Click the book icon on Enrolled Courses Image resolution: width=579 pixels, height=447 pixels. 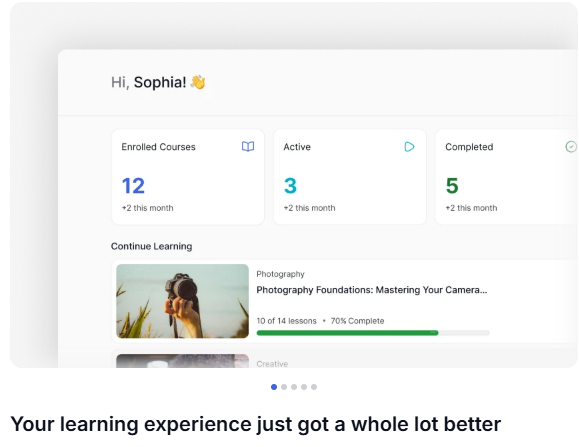tap(248, 147)
